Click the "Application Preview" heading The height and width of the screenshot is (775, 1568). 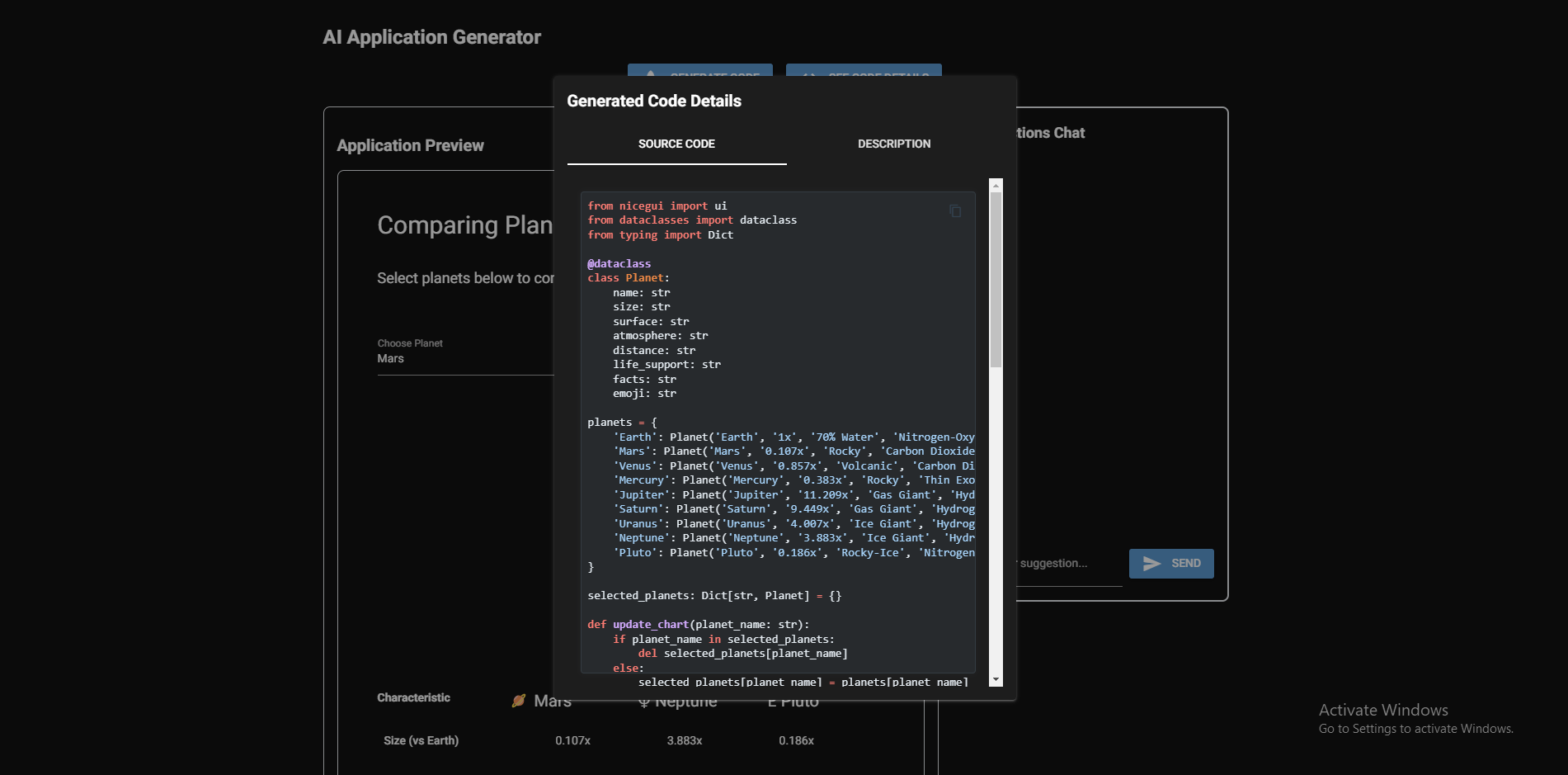click(x=410, y=145)
